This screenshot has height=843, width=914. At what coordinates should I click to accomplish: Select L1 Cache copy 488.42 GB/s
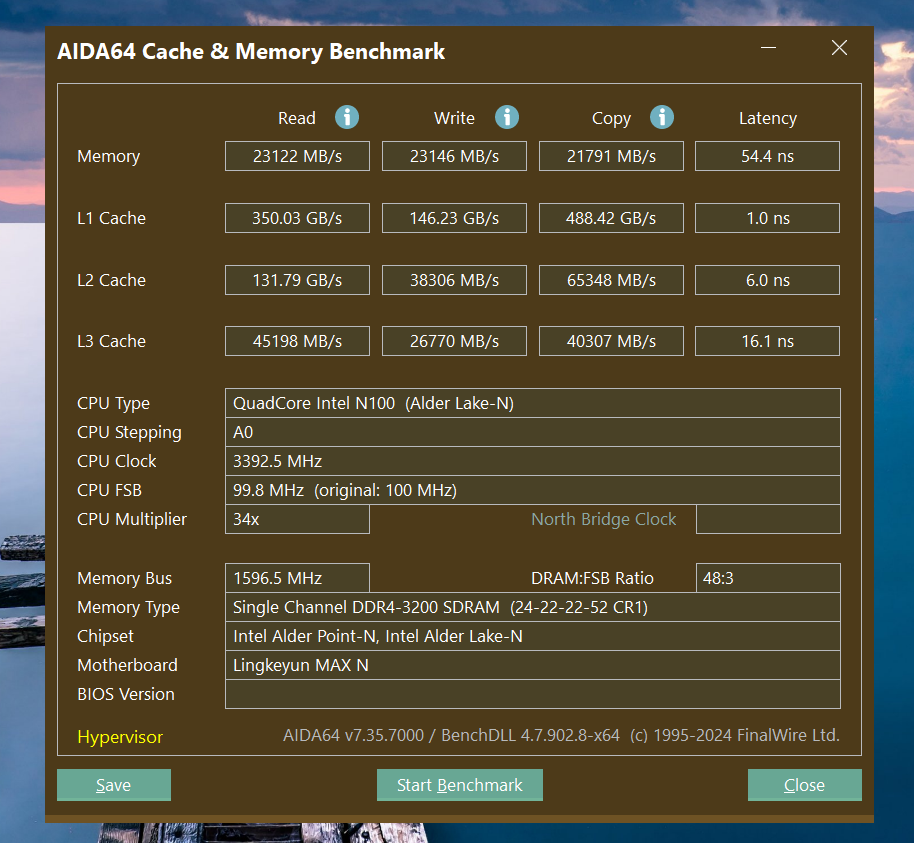click(611, 218)
